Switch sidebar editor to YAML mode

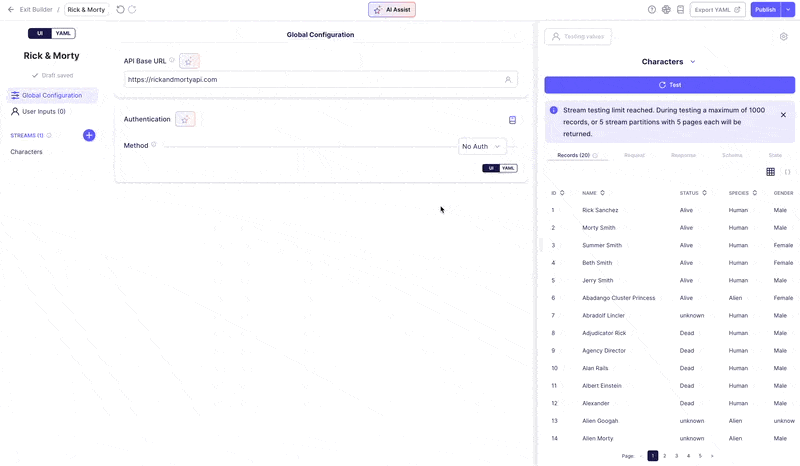click(x=63, y=33)
